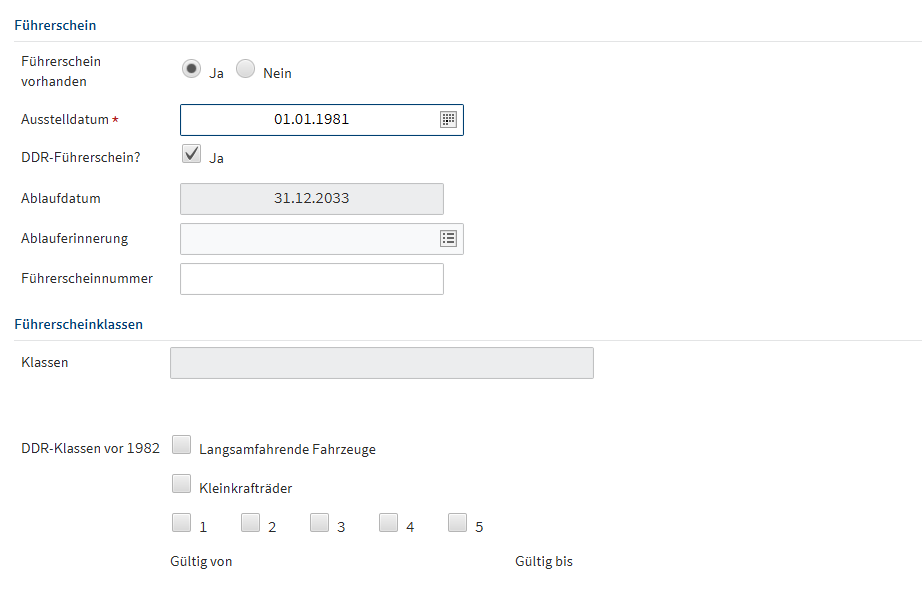Image resolution: width=922 pixels, height=589 pixels.
Task: Click into the Ausstelldatum date field
Action: tap(310, 120)
